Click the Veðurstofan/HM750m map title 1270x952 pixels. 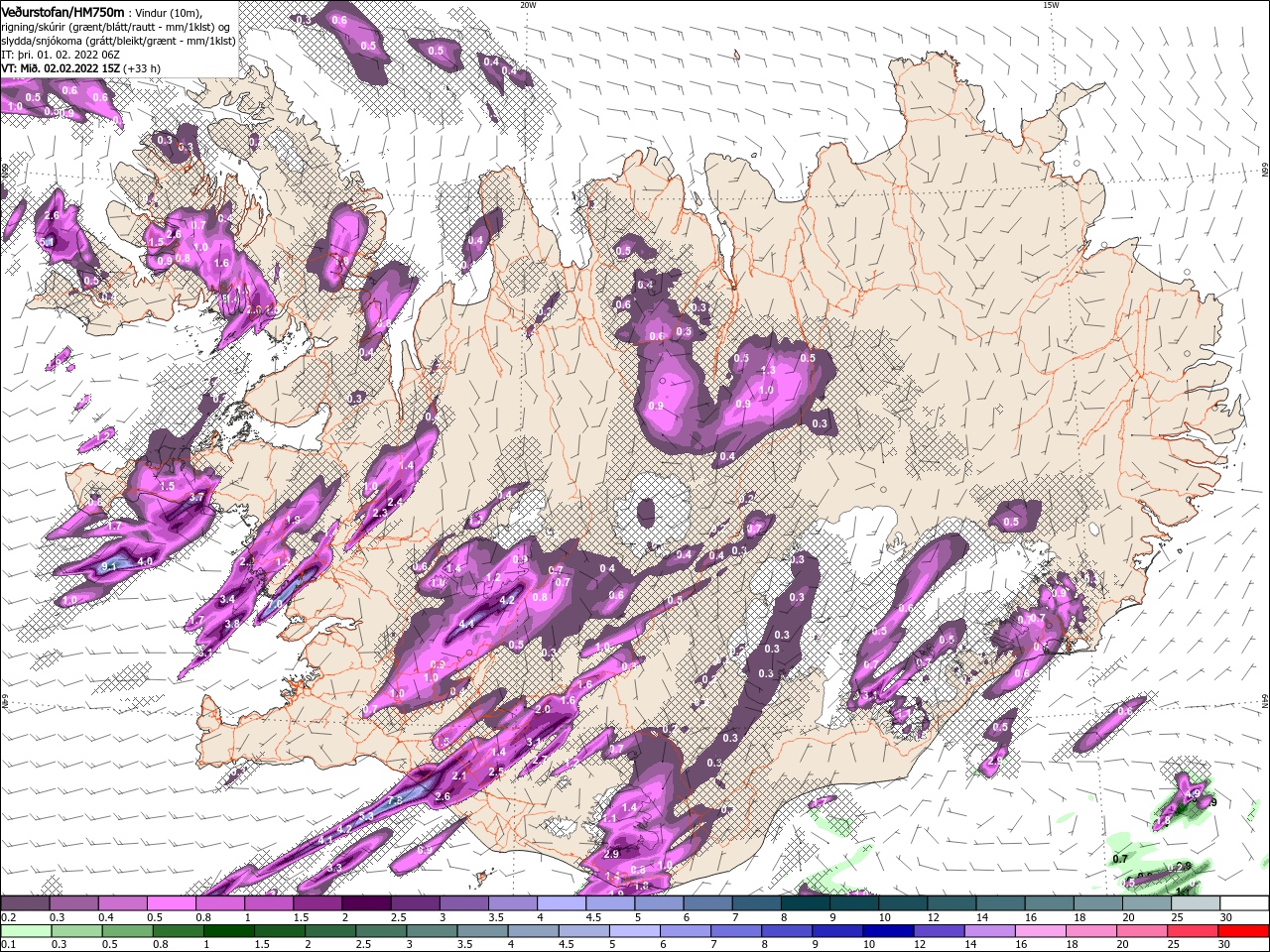click(x=63, y=11)
